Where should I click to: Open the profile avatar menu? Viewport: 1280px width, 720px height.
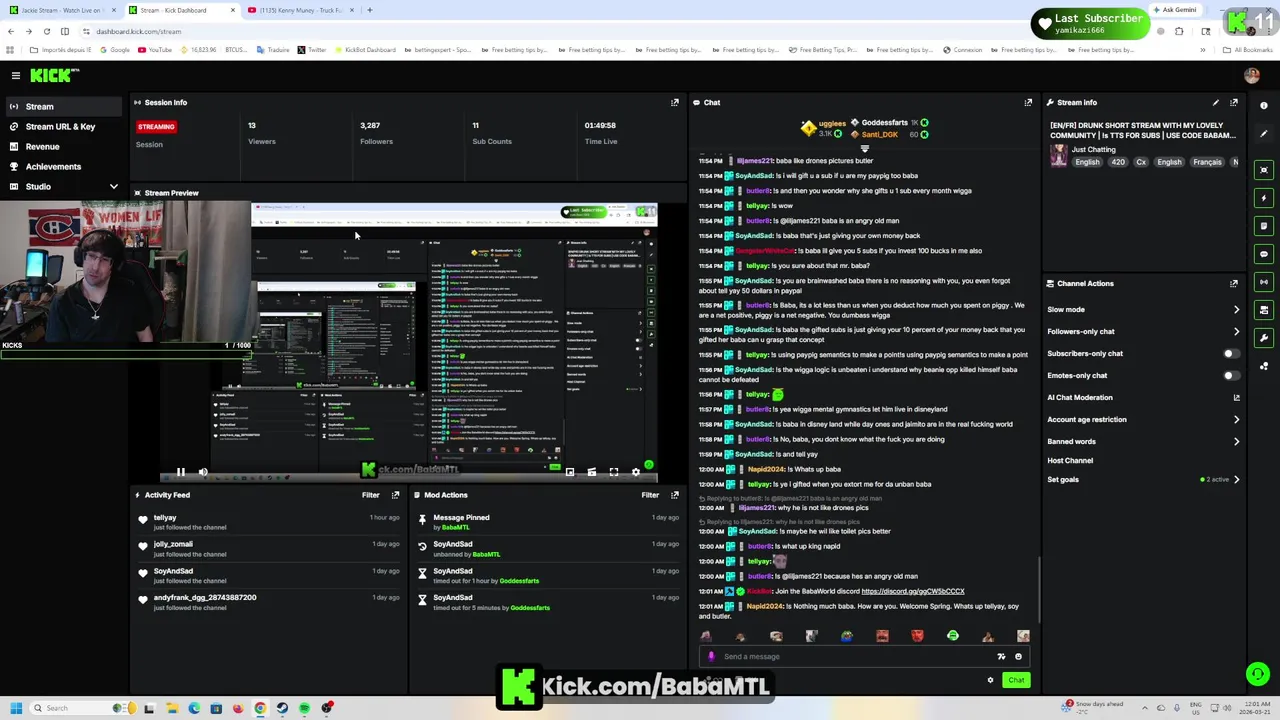click(x=1252, y=75)
